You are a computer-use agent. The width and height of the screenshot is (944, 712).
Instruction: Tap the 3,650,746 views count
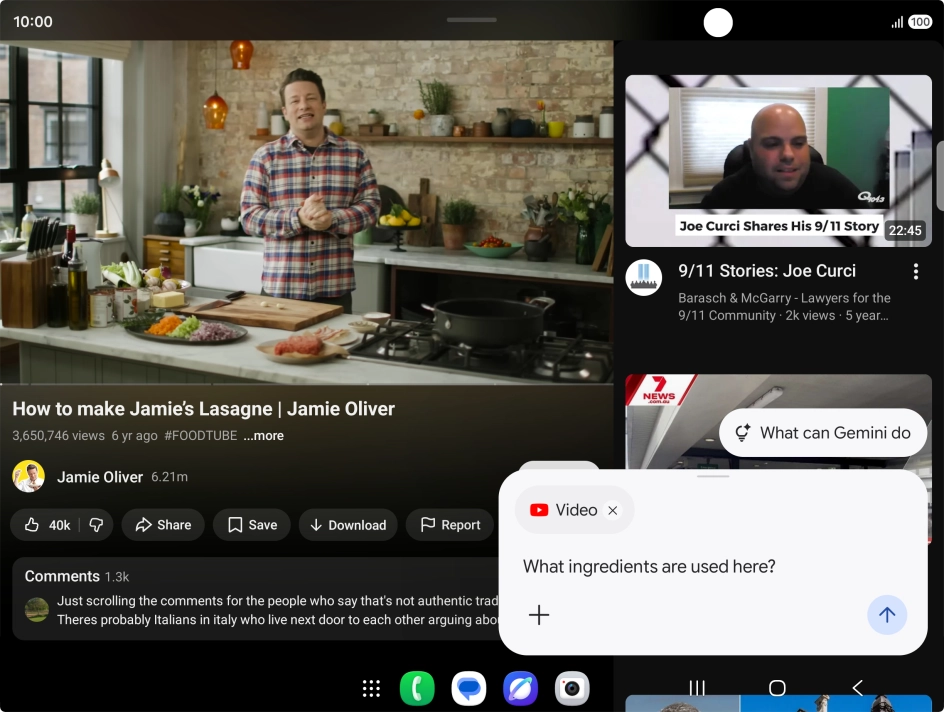[x=58, y=436]
